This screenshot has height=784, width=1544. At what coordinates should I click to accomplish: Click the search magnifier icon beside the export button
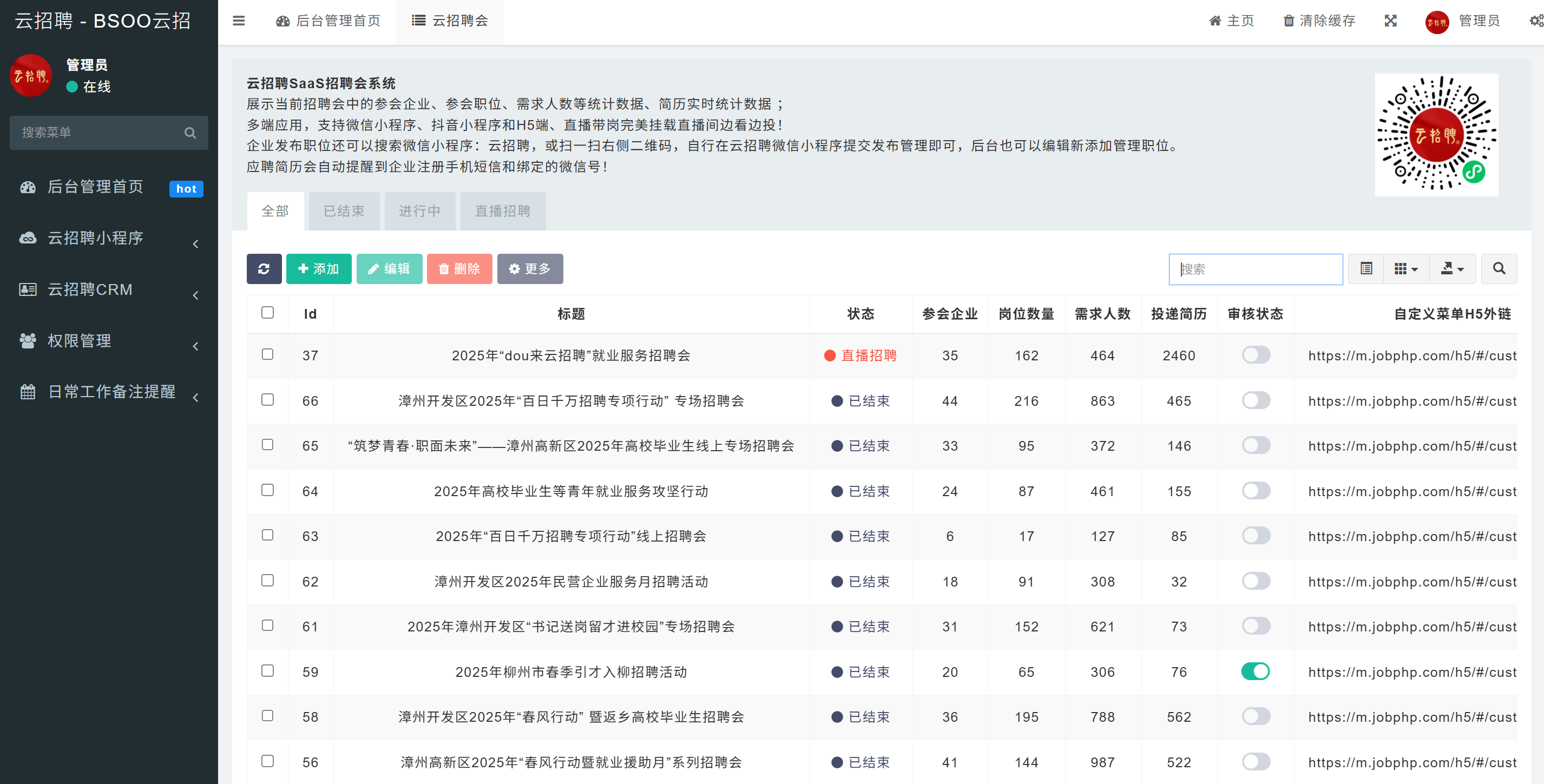pyautogui.click(x=1499, y=268)
